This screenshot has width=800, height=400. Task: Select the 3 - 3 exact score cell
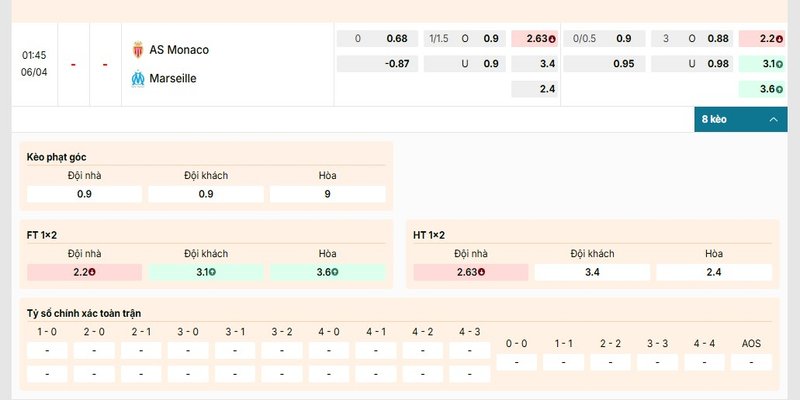657,362
